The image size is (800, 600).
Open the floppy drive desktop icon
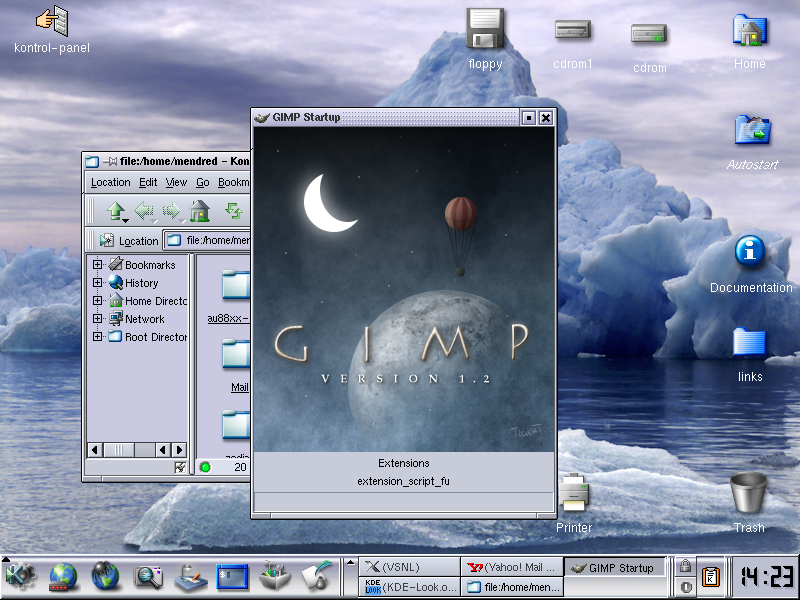point(485,29)
